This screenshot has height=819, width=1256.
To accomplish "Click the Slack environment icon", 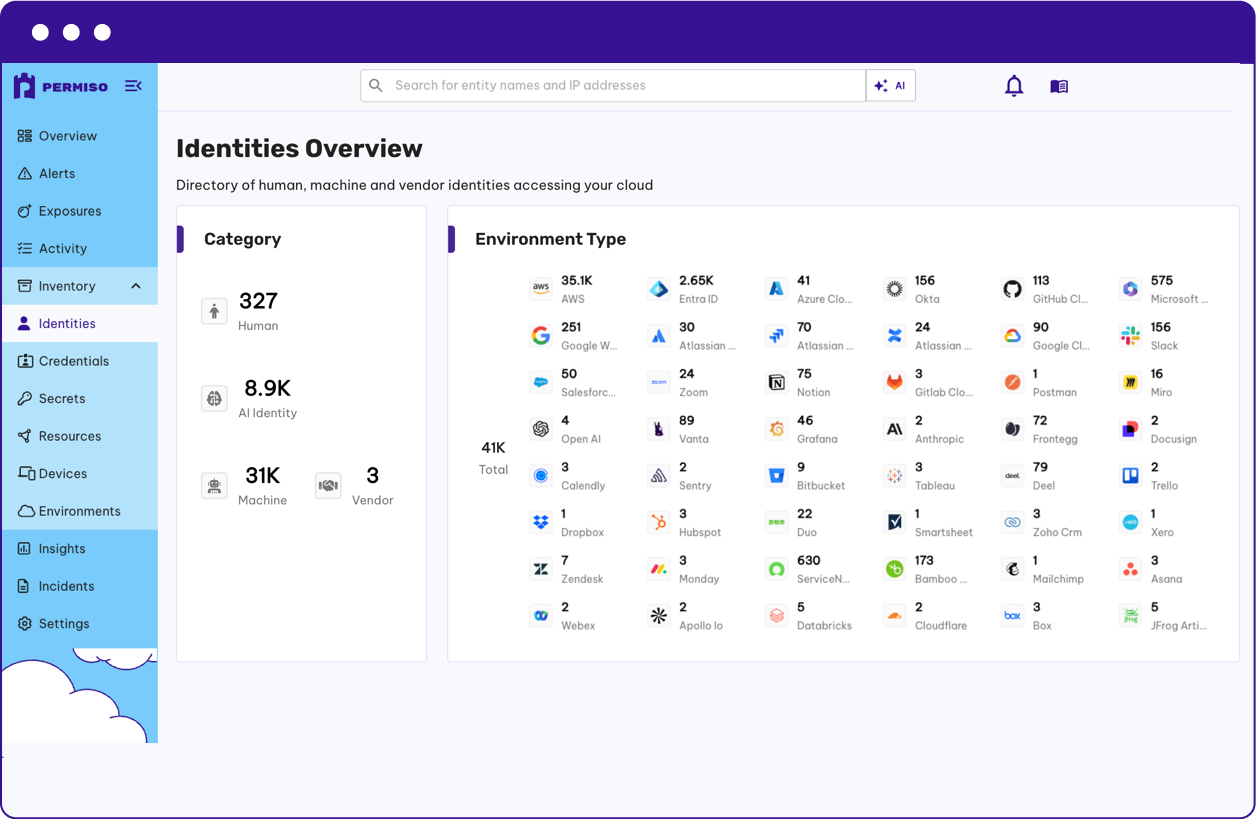I will click(1131, 336).
